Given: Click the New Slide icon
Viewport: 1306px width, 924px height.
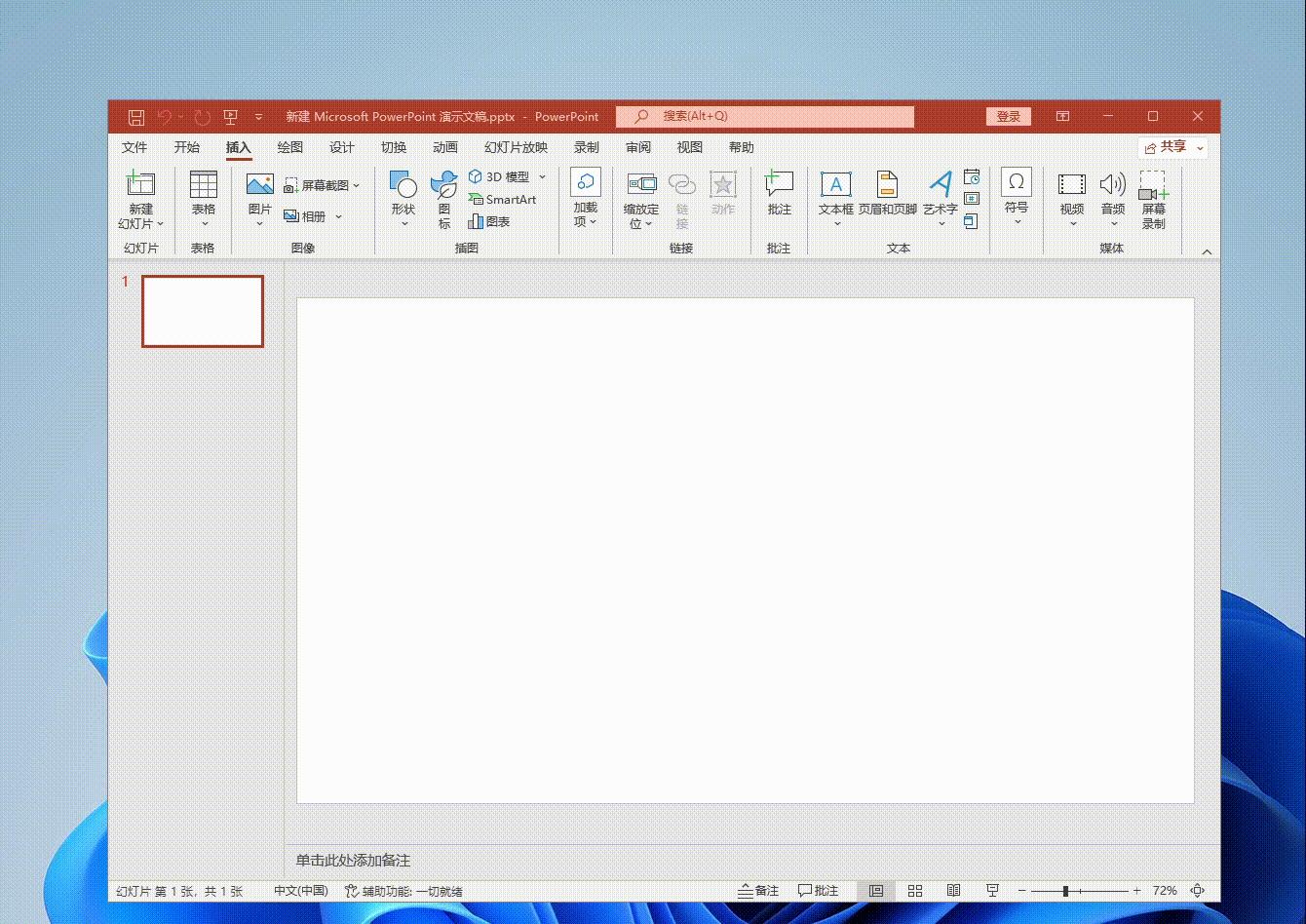Looking at the screenshot, I should [x=140, y=183].
